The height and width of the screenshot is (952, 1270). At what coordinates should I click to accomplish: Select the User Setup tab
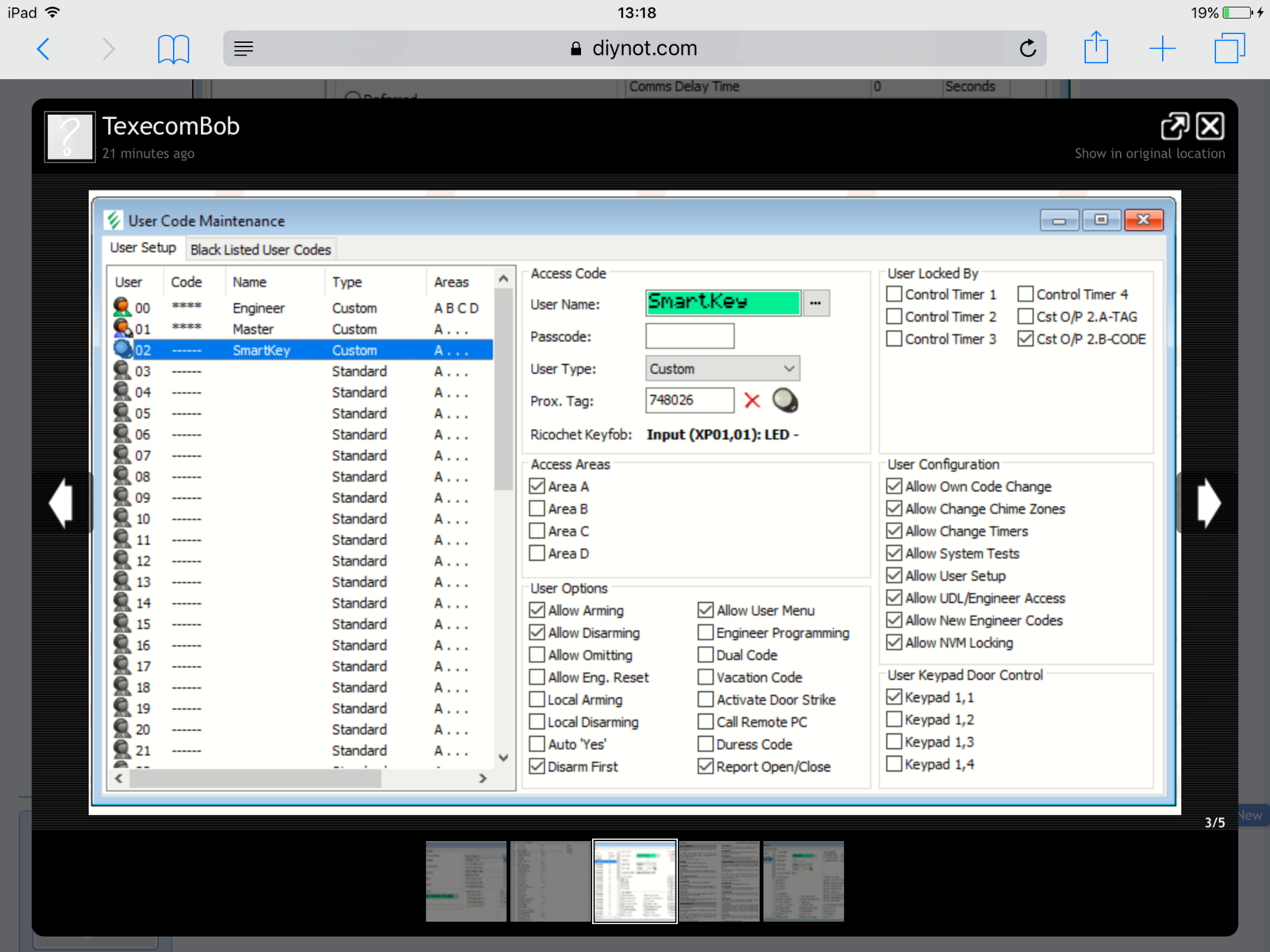(143, 248)
